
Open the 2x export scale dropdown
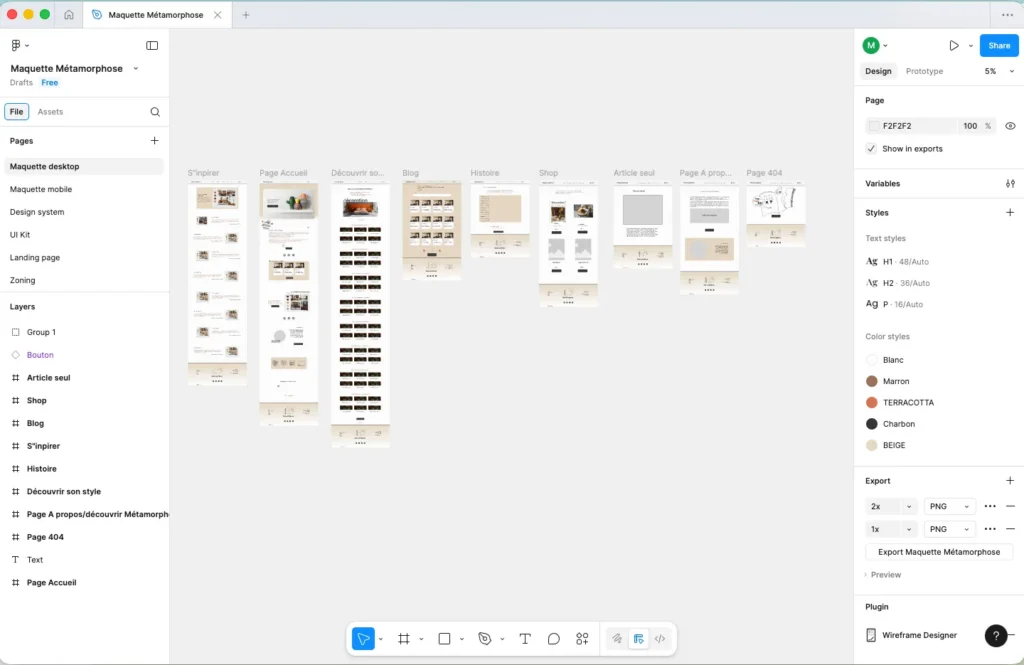click(889, 506)
